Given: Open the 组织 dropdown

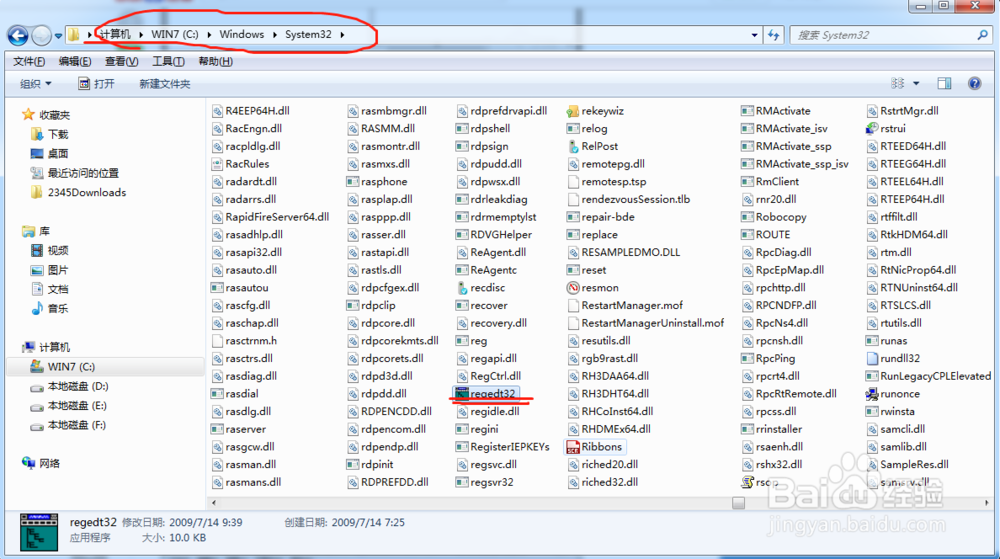Looking at the screenshot, I should [36, 83].
